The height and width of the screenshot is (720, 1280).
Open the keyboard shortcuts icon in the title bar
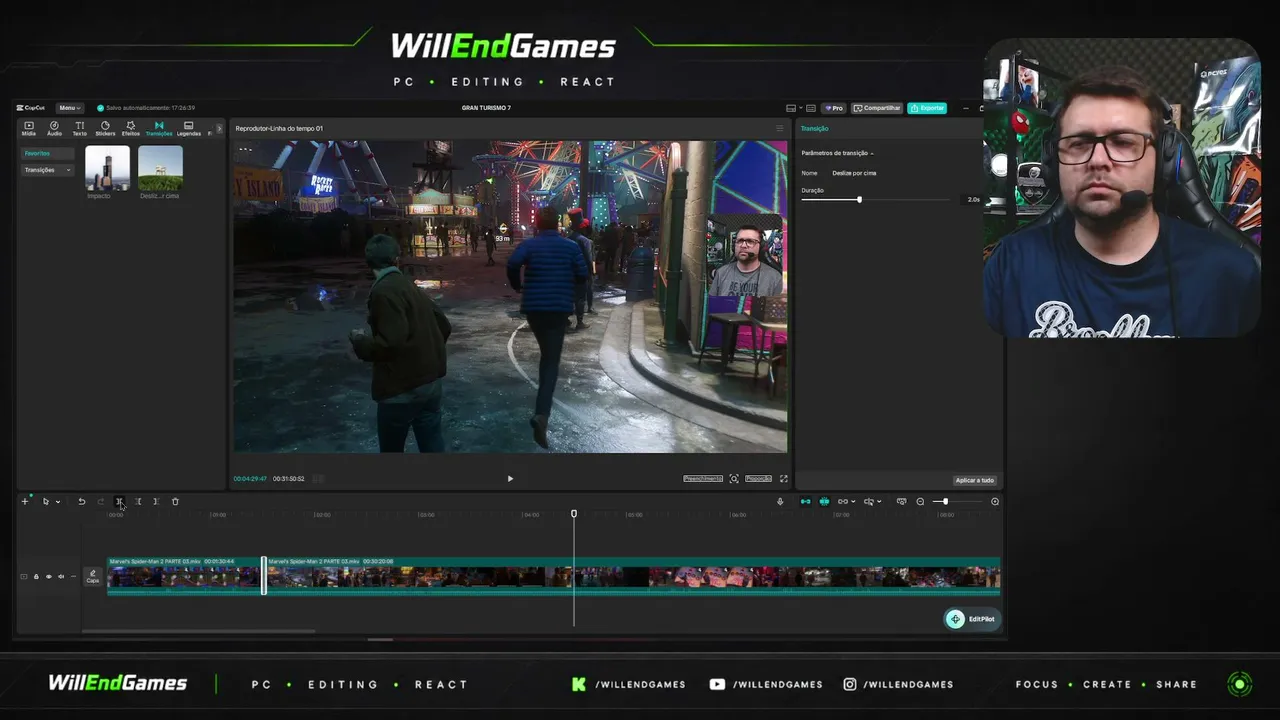[x=811, y=108]
